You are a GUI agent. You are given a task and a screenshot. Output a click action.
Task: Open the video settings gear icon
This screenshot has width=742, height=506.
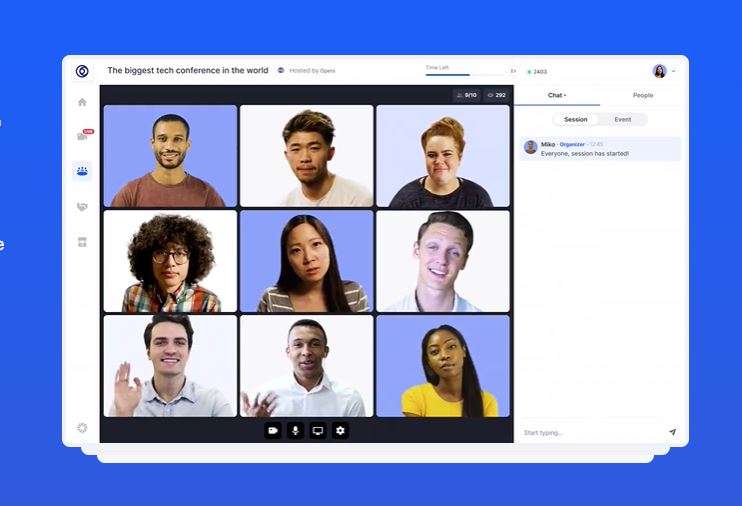340,430
